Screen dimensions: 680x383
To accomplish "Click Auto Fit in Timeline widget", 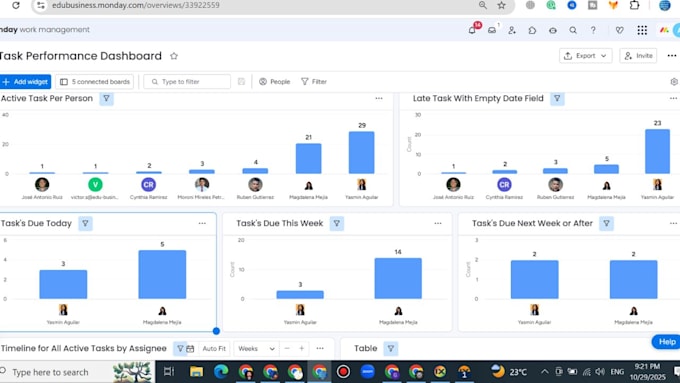I will click(x=214, y=348).
